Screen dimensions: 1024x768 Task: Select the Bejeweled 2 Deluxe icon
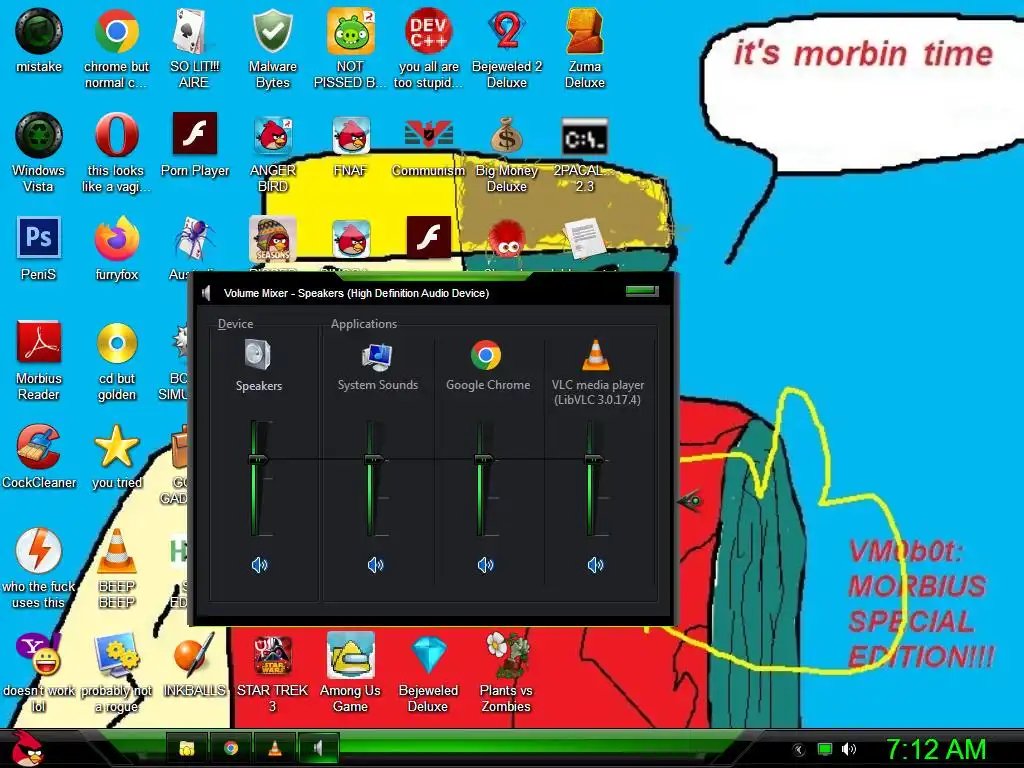(x=507, y=49)
